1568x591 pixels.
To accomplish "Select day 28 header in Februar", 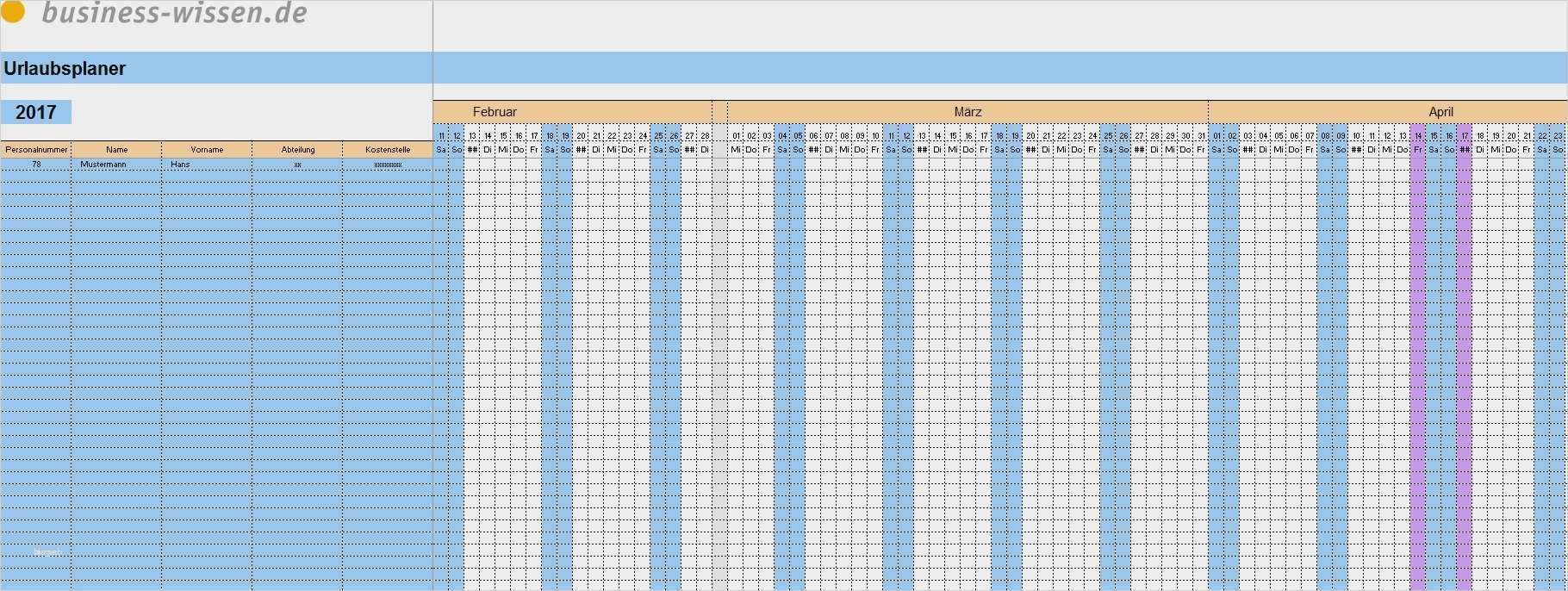I will click(x=705, y=136).
